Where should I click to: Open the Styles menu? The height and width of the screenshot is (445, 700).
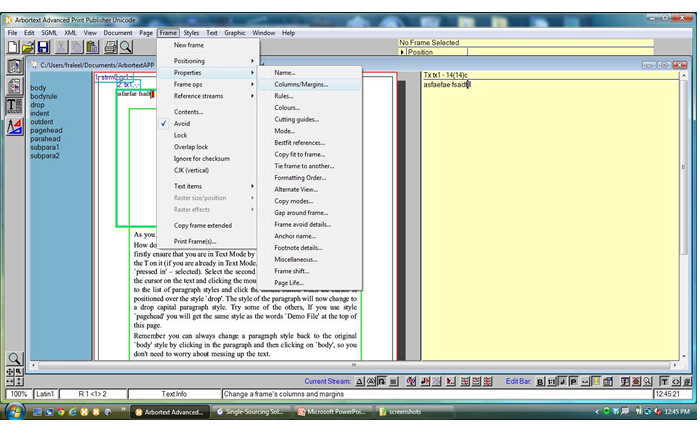click(191, 33)
